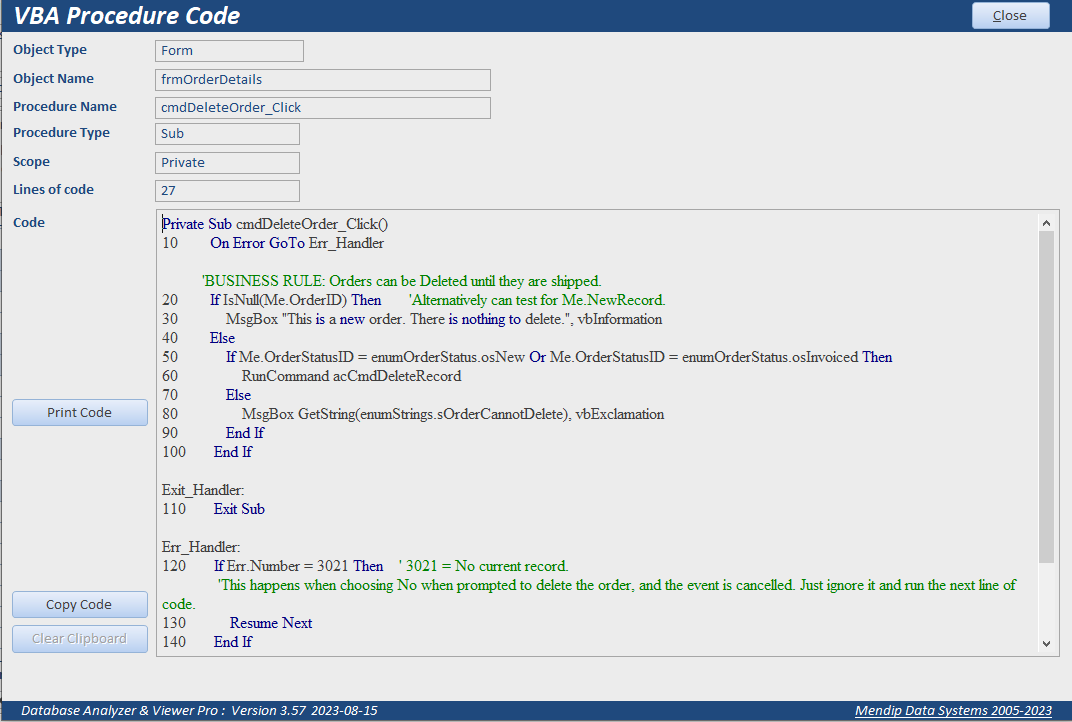Click the Procedure Name field cmdDeleteOrder_Click

[x=323, y=107]
